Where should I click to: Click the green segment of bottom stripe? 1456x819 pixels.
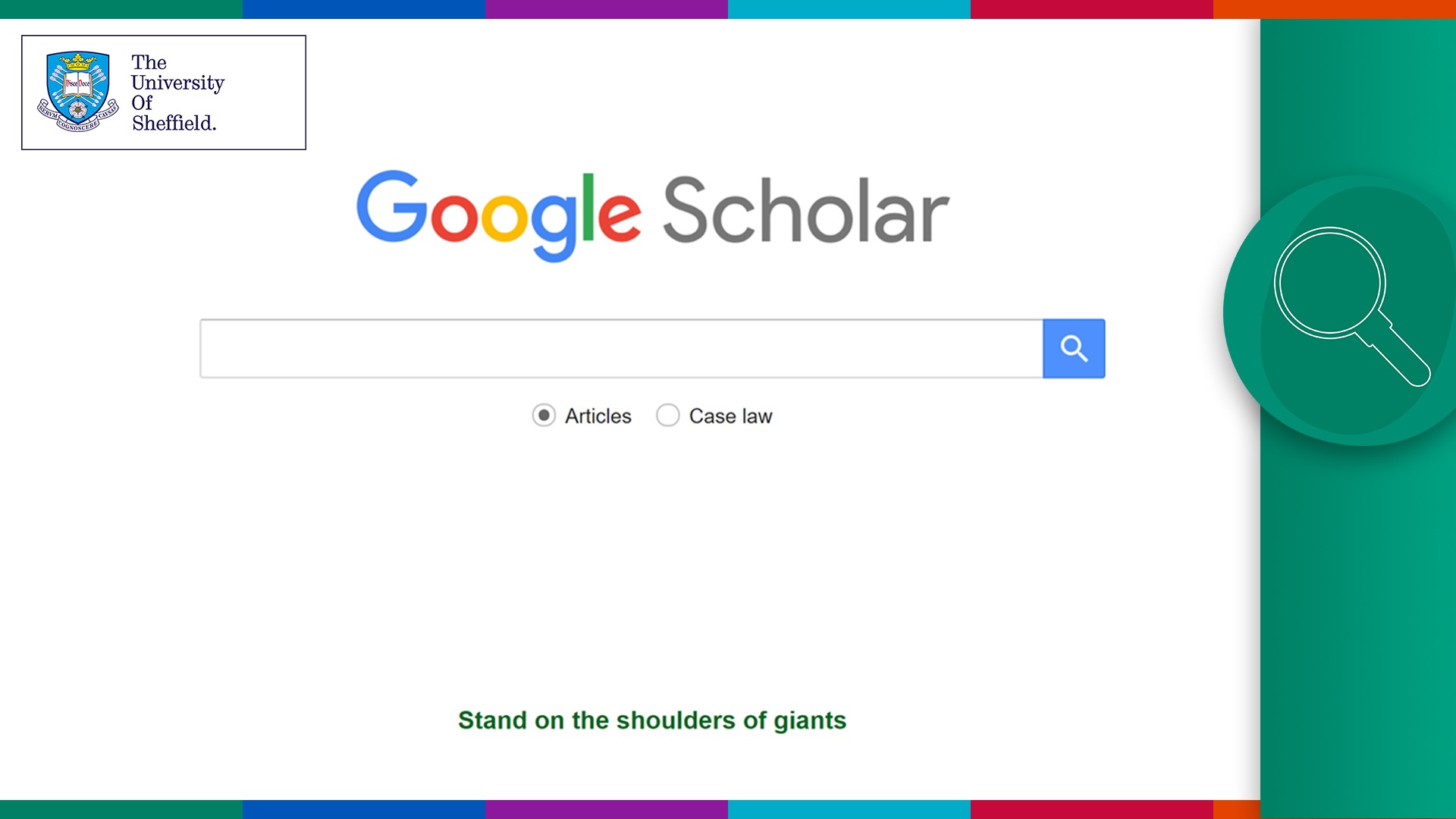[x=121, y=809]
